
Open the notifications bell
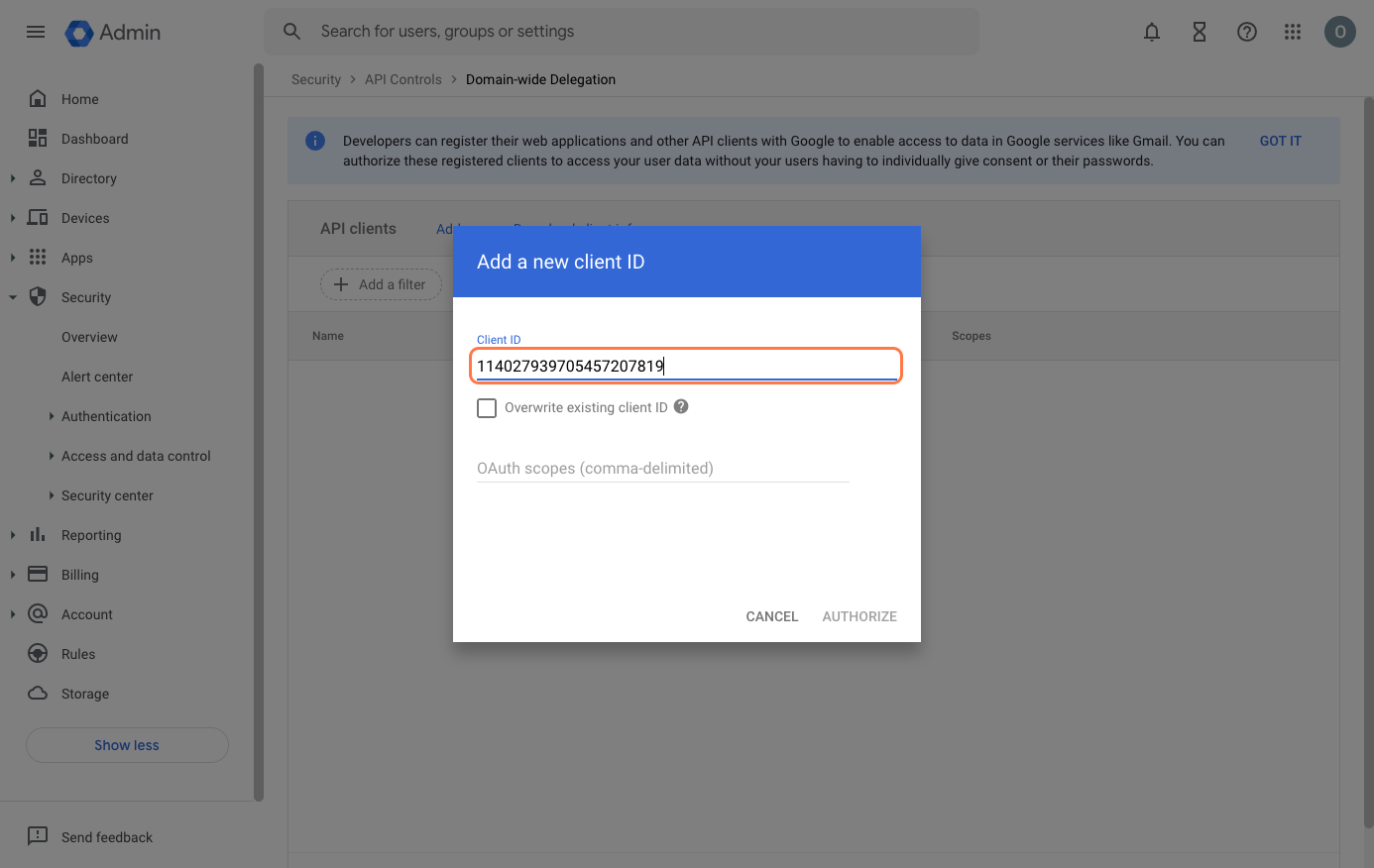[1151, 32]
